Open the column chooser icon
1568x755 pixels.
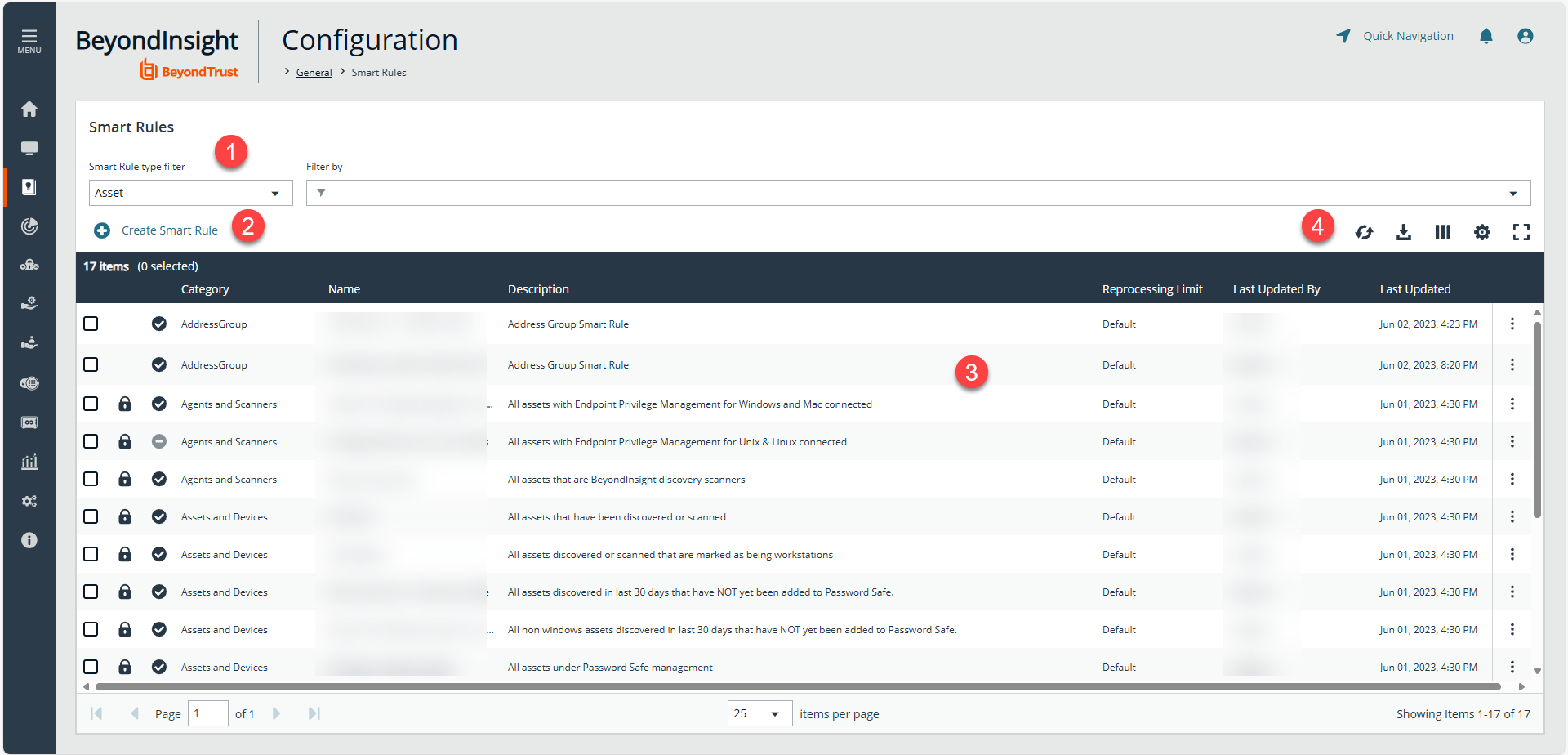(1443, 232)
